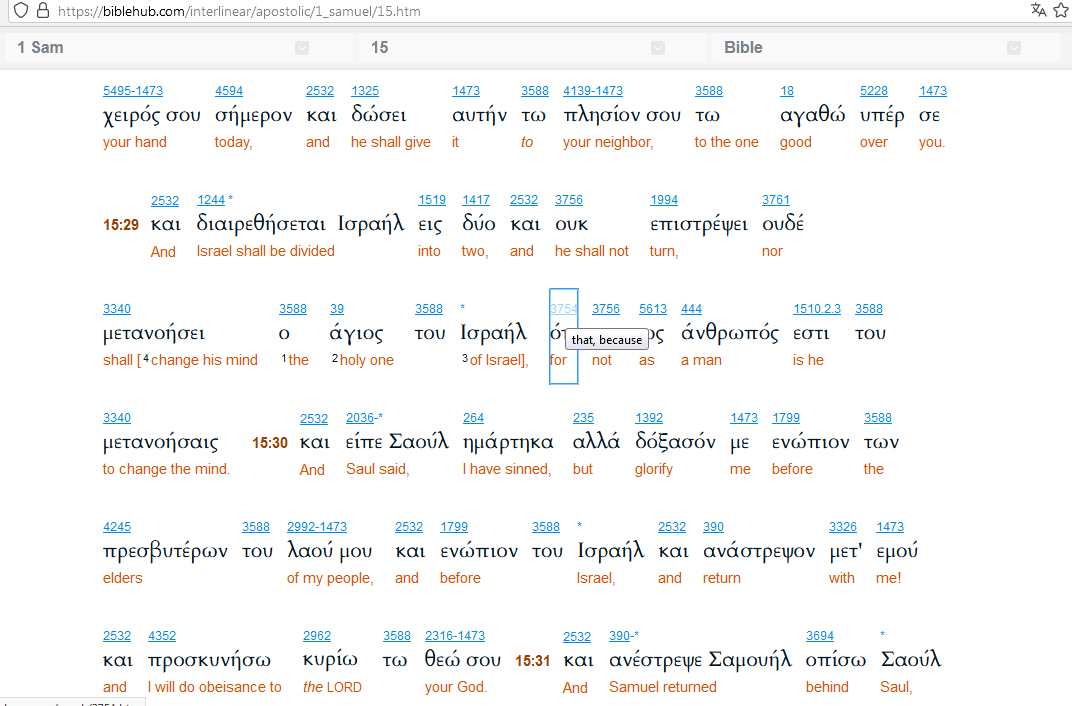Click link 3756 above 'he shall not'
This screenshot has height=706, width=1072.
coord(569,200)
